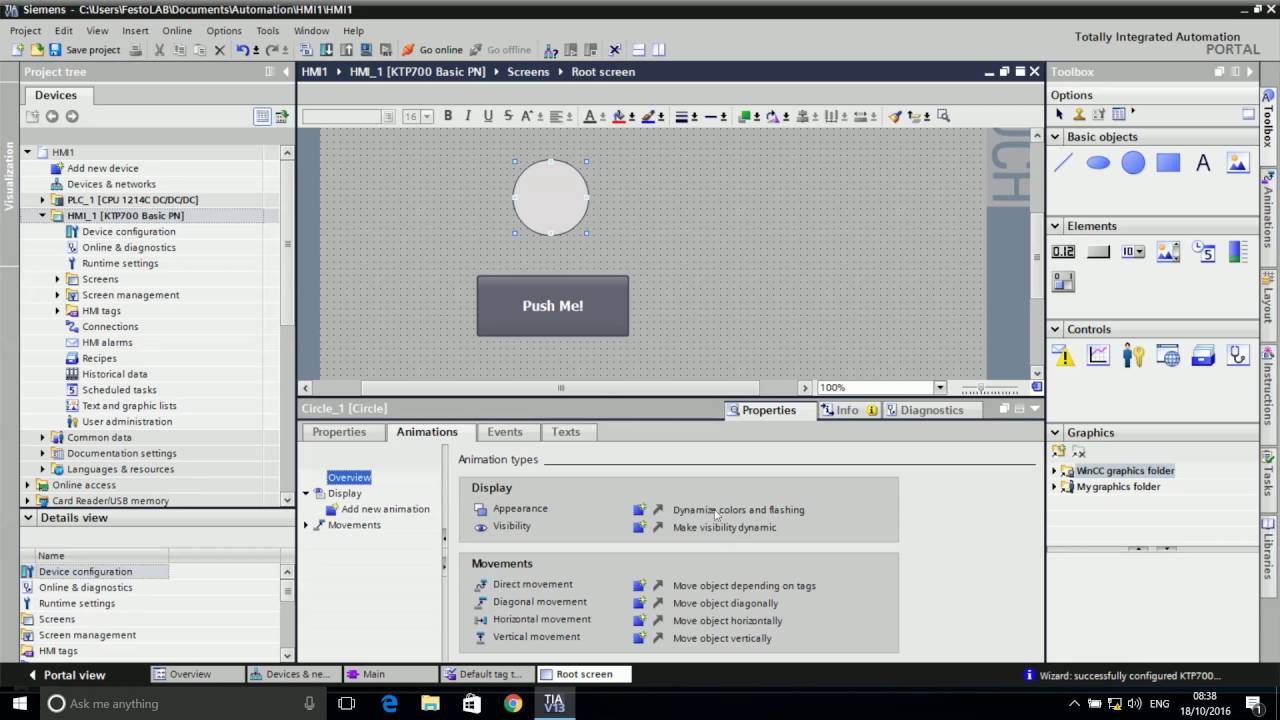The height and width of the screenshot is (720, 1280).
Task: Click the add animation icon beside Dynamize colors
Action: 640,510
